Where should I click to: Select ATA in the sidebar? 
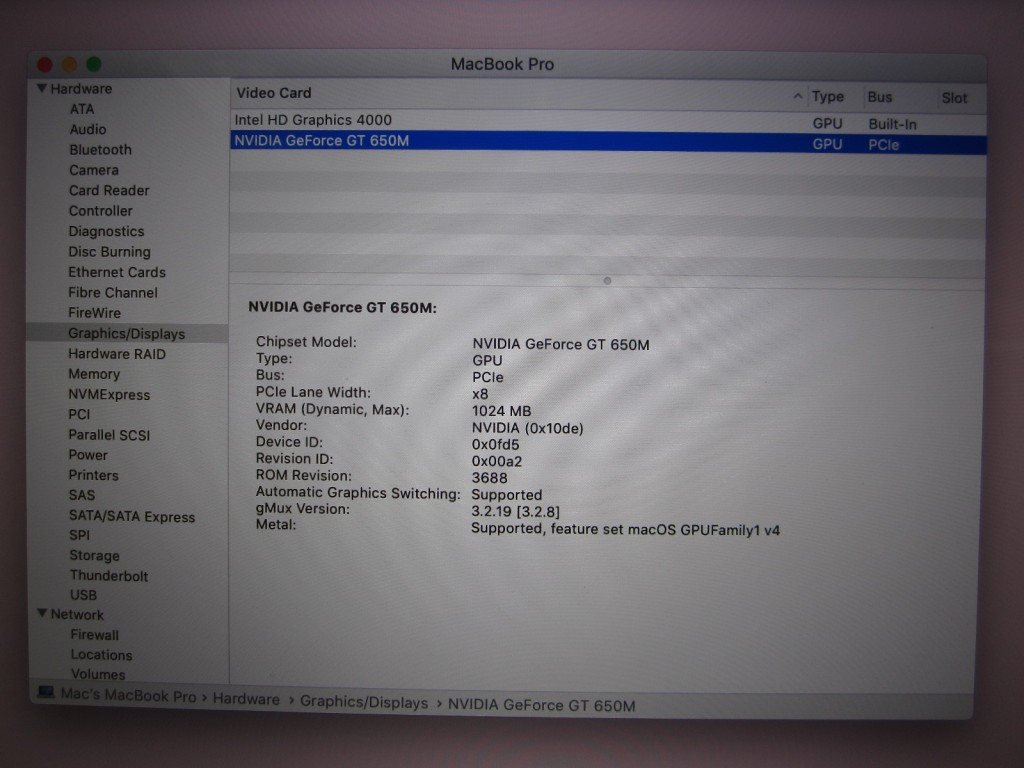point(82,109)
